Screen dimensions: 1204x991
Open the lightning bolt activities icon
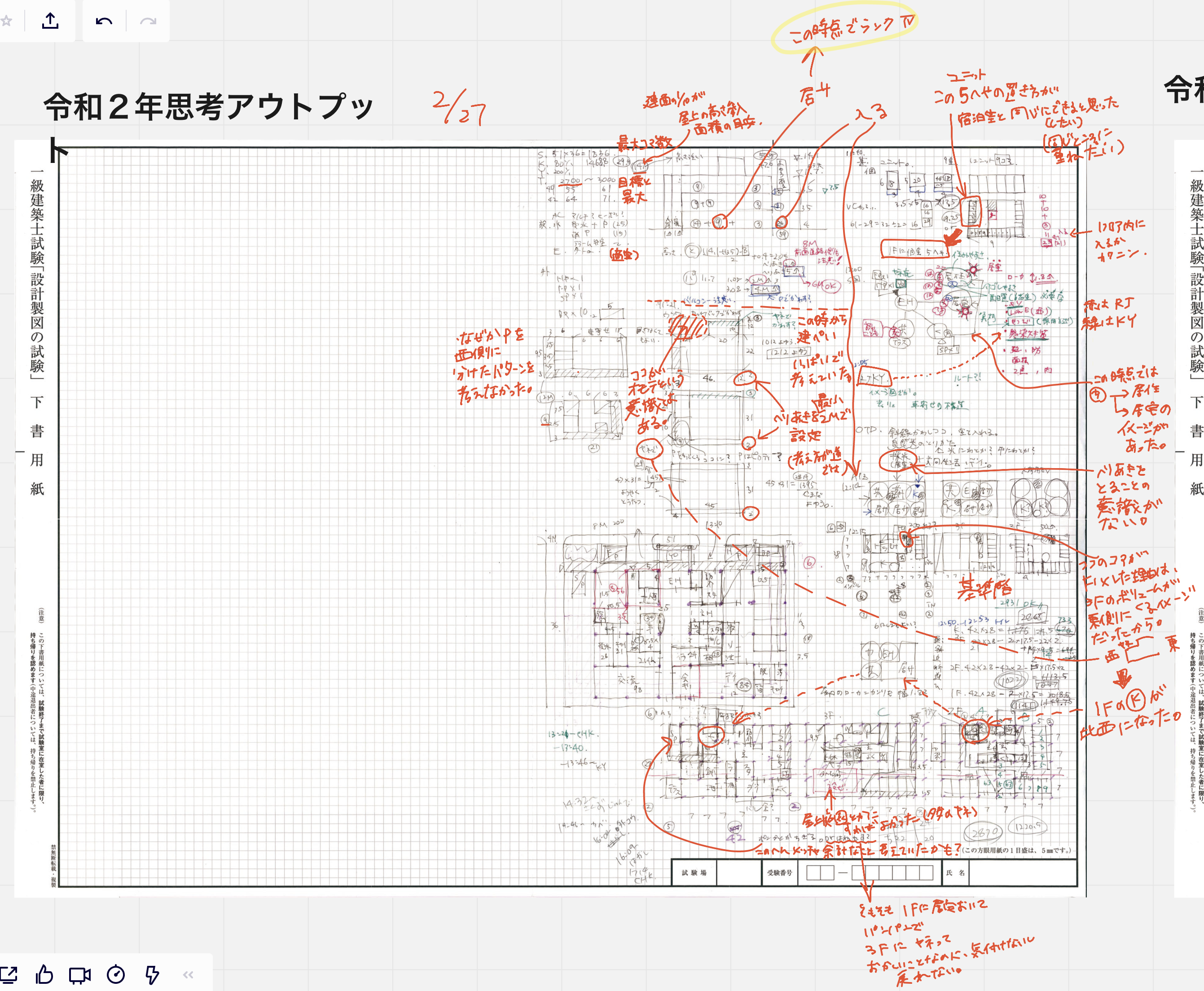pos(152,974)
